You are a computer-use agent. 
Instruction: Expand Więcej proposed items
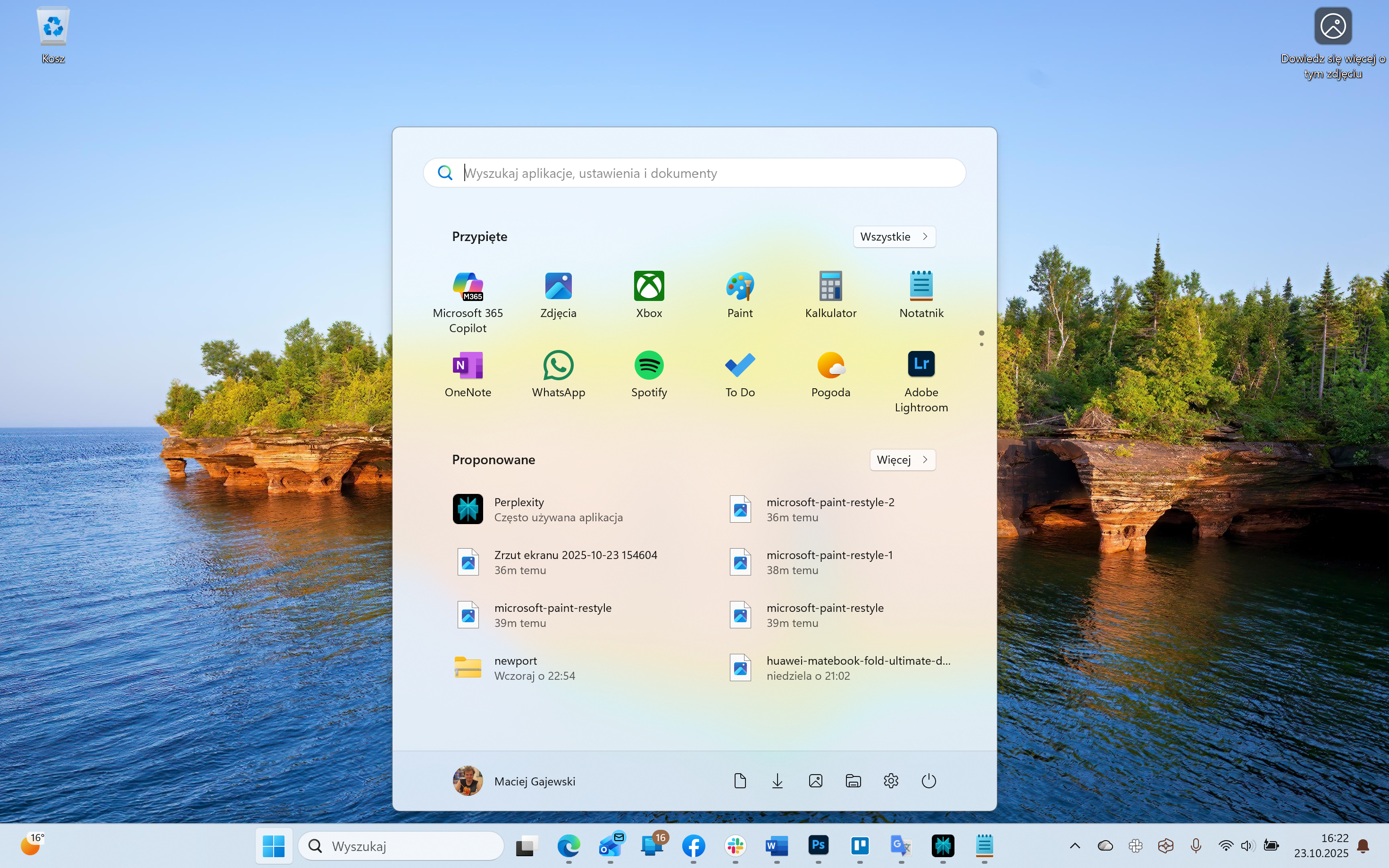click(x=902, y=460)
